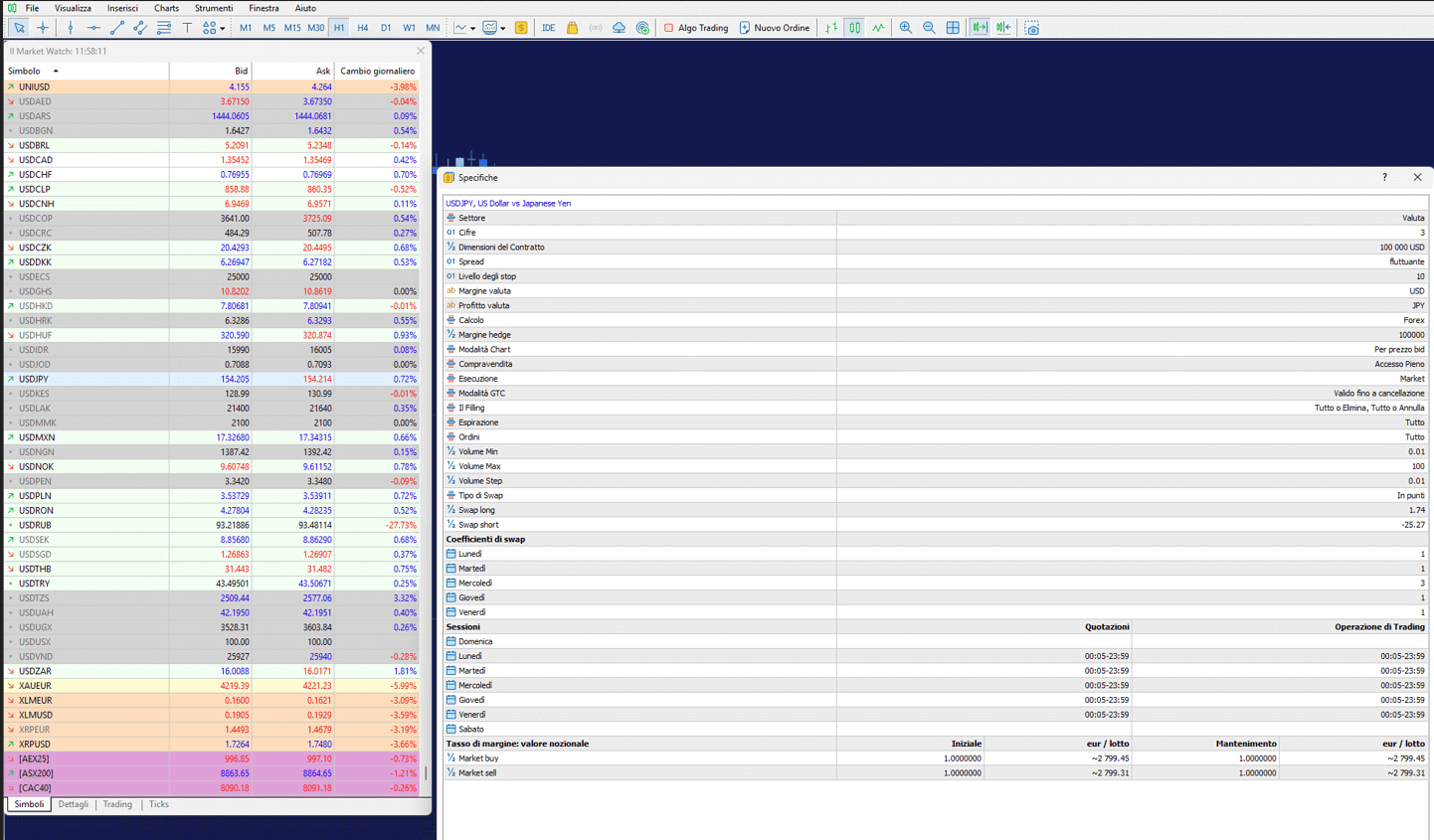The height and width of the screenshot is (840, 1434).
Task: Select XAUEUR symbol row
Action: [212, 686]
